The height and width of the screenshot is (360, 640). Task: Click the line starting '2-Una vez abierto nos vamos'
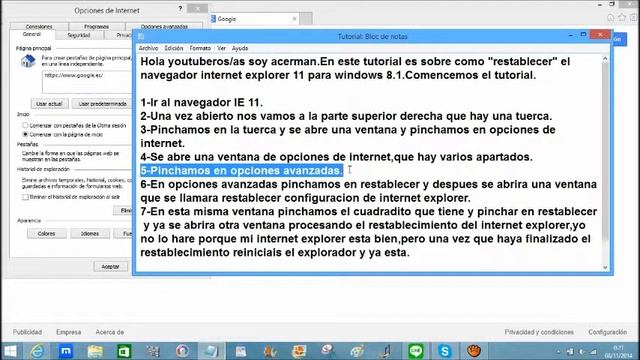[346, 116]
